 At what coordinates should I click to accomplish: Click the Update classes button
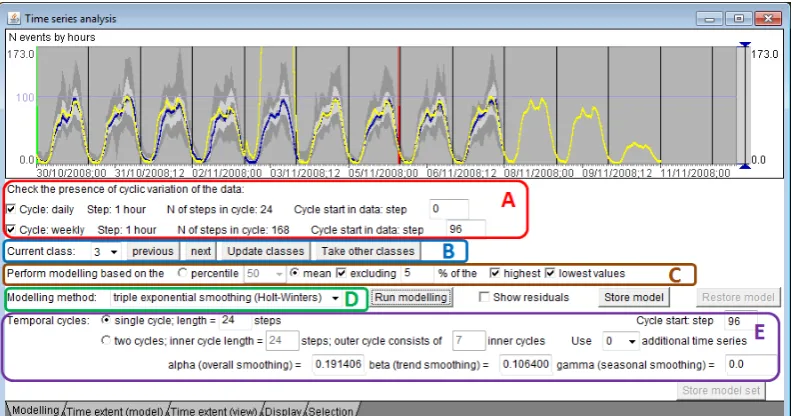[x=265, y=251]
